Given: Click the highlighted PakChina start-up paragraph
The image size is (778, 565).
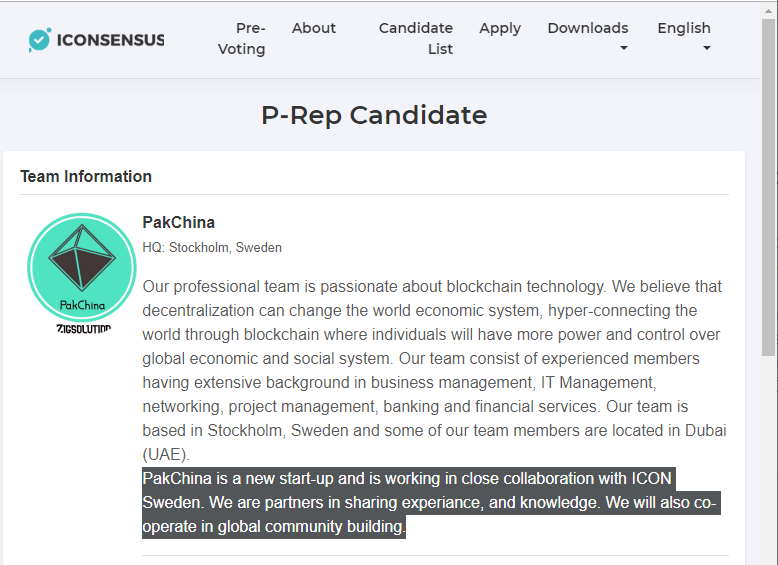Looking at the screenshot, I should click(x=430, y=503).
